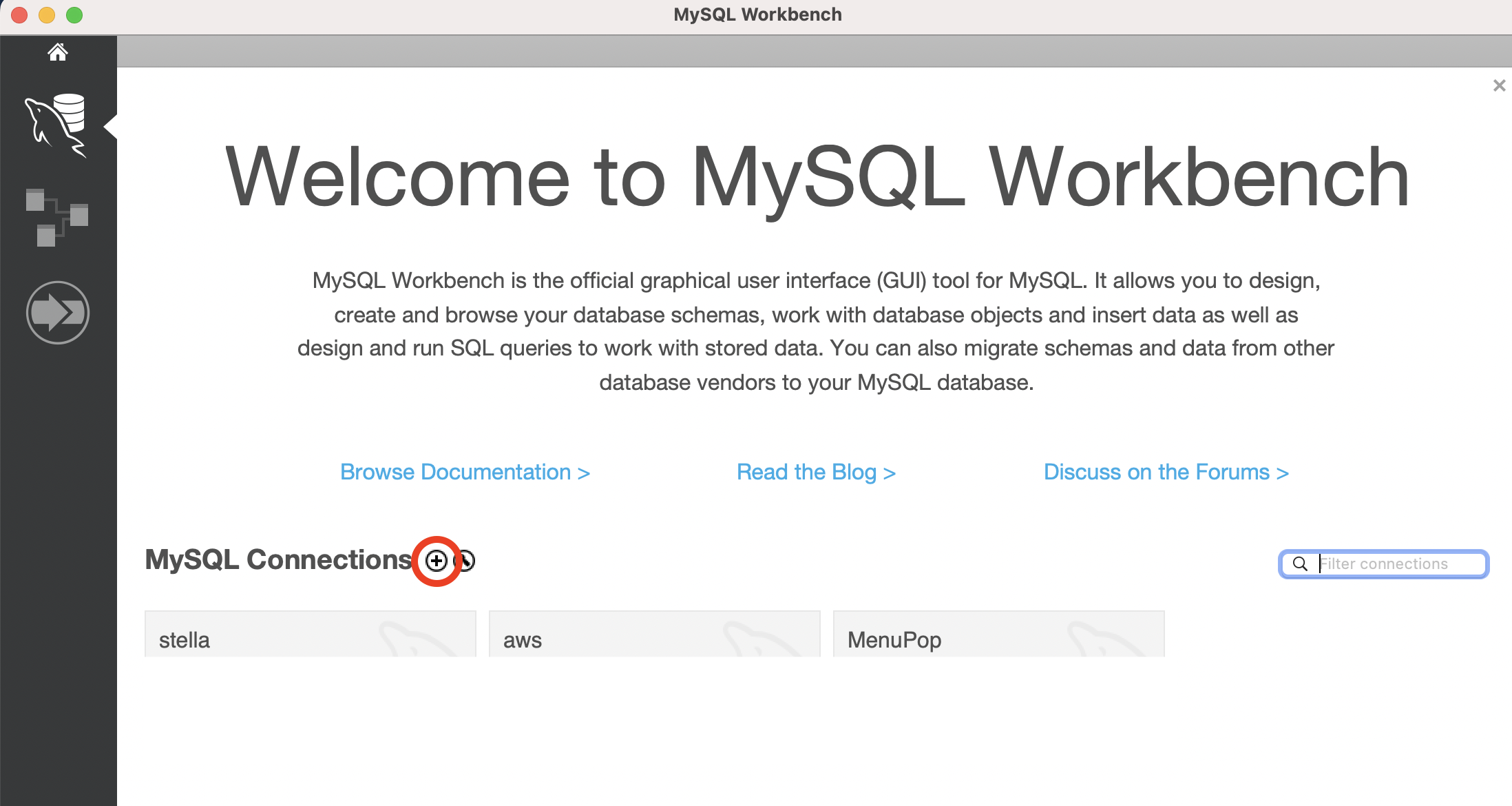Add a new MySQL connection with plus icon
1512x806 pixels.
pyautogui.click(x=437, y=561)
